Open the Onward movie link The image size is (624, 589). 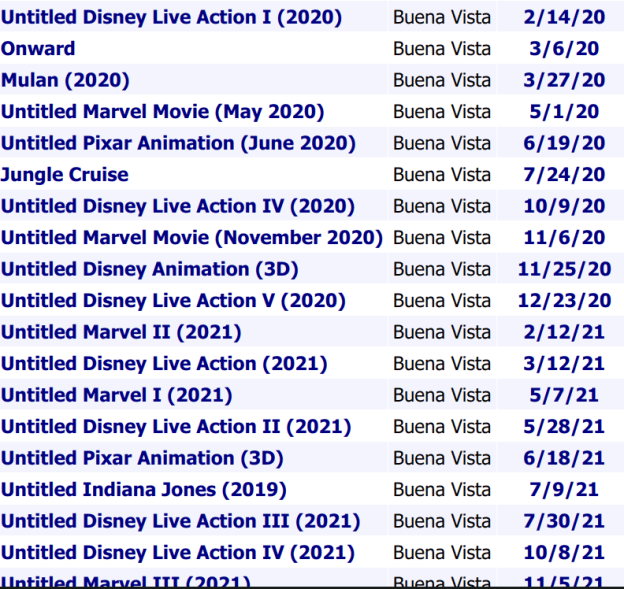38,48
